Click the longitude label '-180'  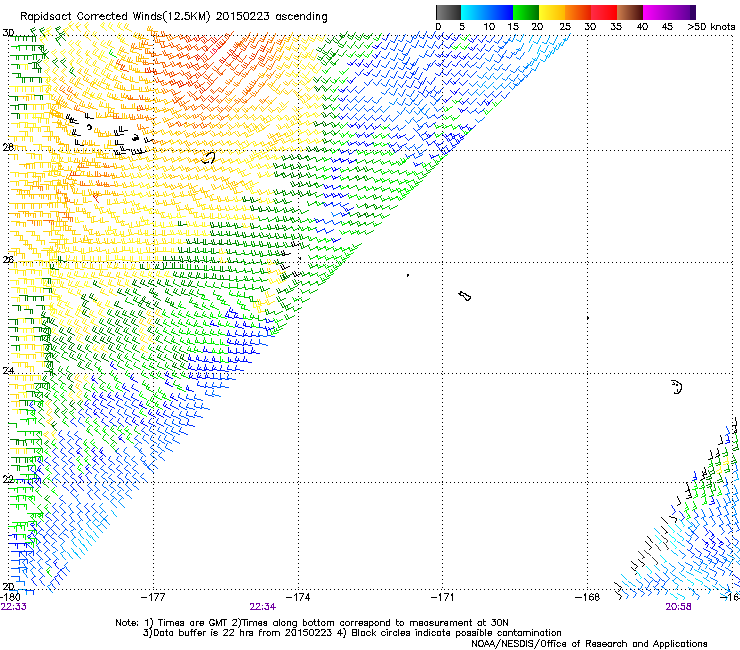pyautogui.click(x=11, y=597)
